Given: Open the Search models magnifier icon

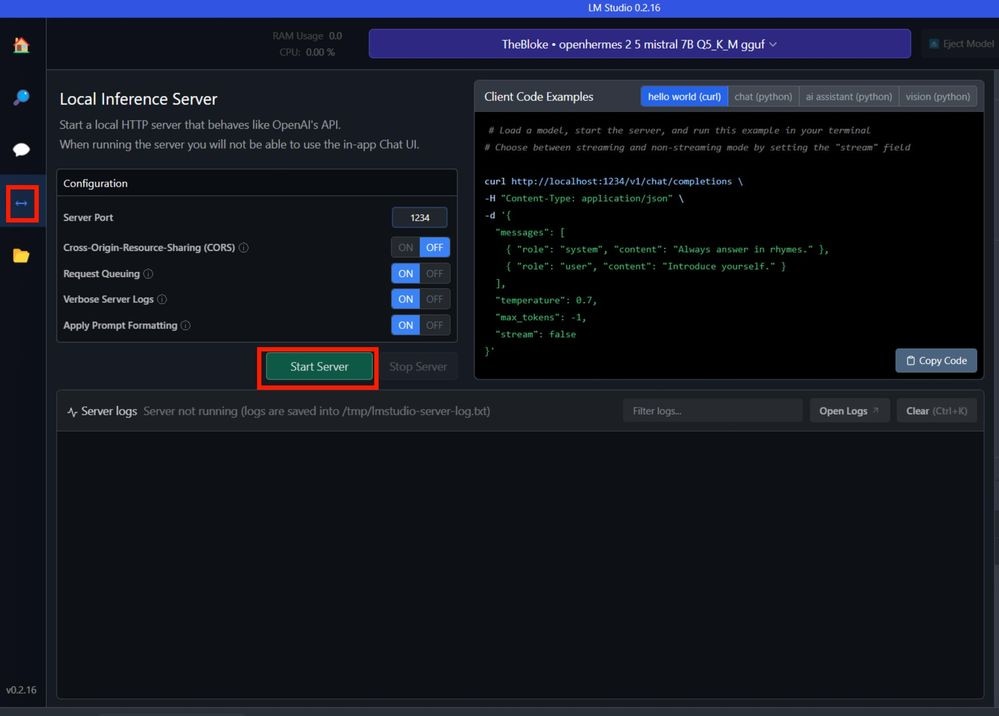Looking at the screenshot, I should pyautogui.click(x=21, y=97).
